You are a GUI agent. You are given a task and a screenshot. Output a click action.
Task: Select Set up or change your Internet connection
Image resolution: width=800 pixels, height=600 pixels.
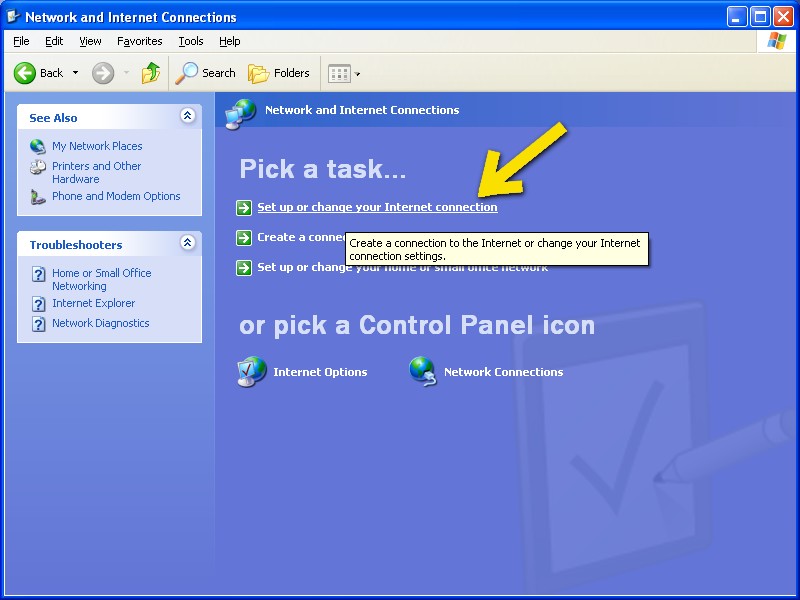(377, 207)
